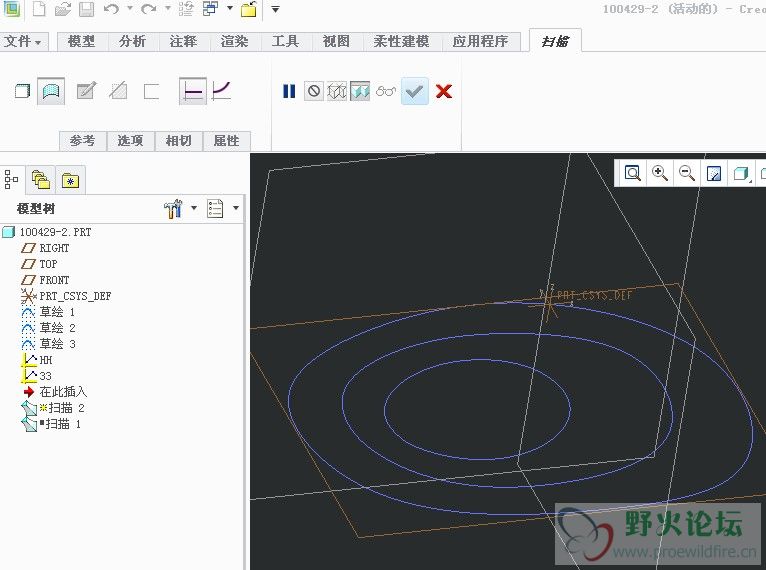Click the zoom in magnifier icon

point(660,173)
